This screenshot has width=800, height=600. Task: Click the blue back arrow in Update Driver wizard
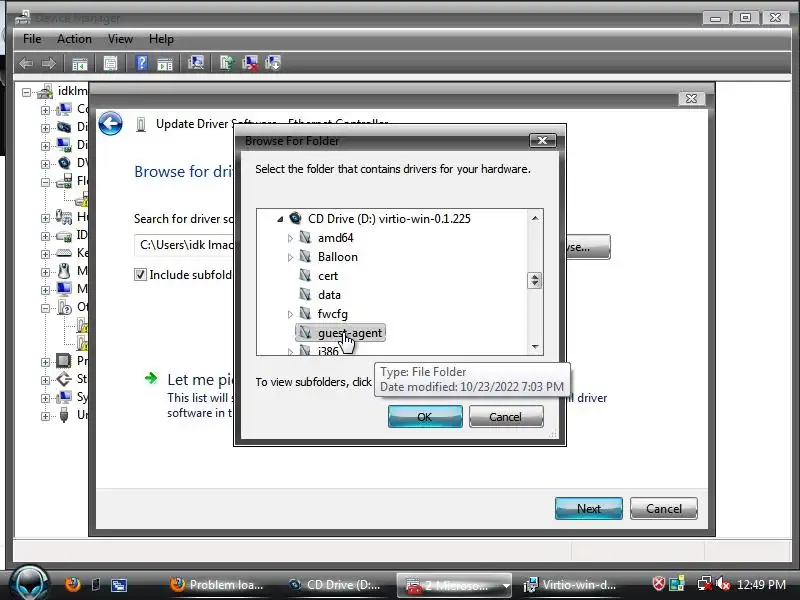[x=110, y=123]
